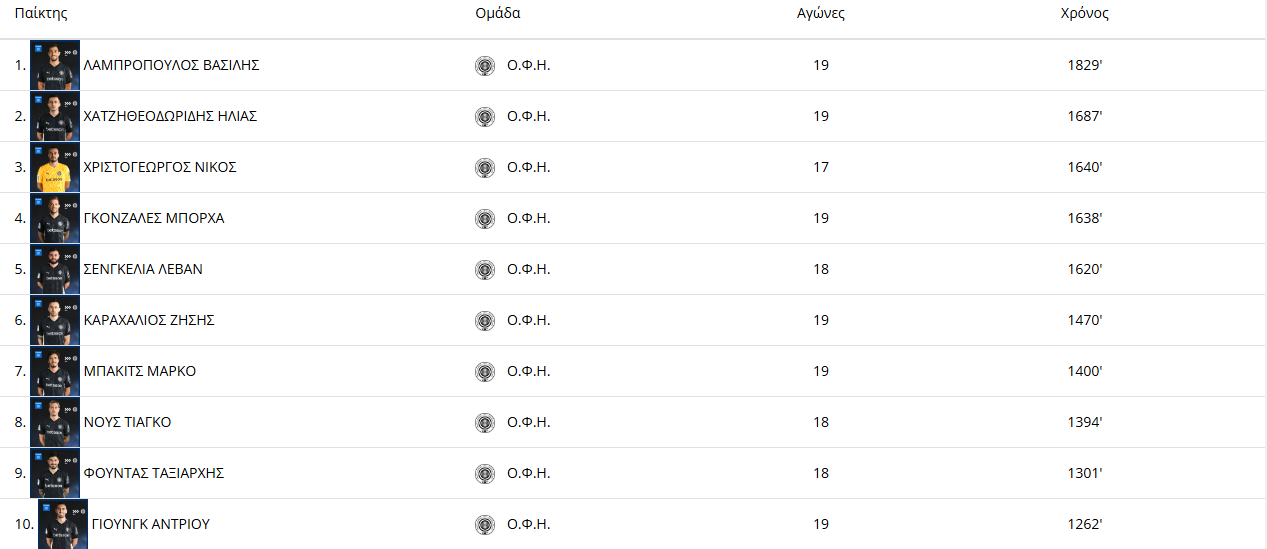1267x549 pixels.
Task: Open player link ΜΠΑΚΙΤΣ ΜΑΡΚΟ
Action: click(x=140, y=371)
